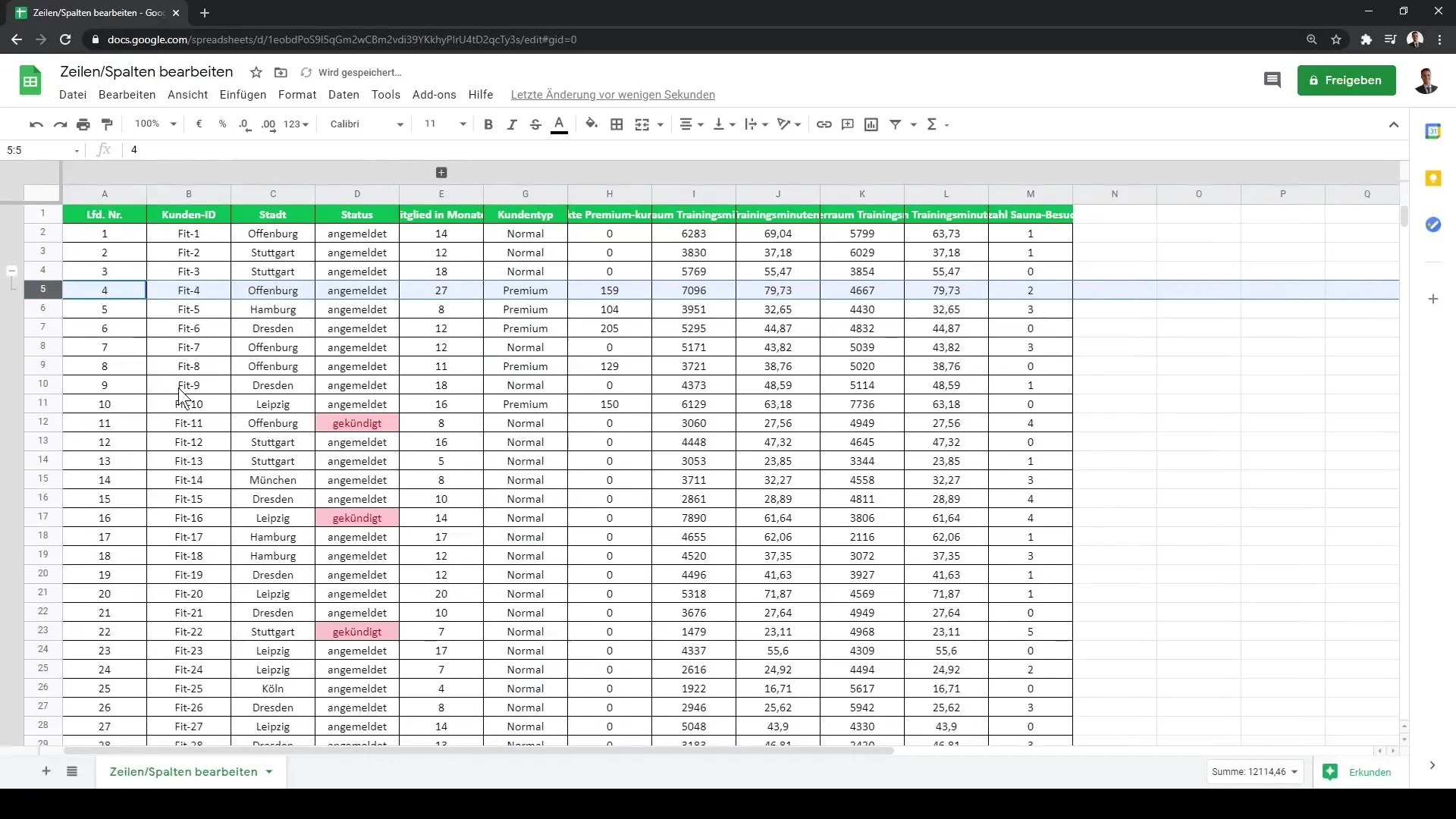This screenshot has width=1456, height=819.
Task: Open the Summe: 12114,46 dropdown
Action: pyautogui.click(x=1255, y=772)
